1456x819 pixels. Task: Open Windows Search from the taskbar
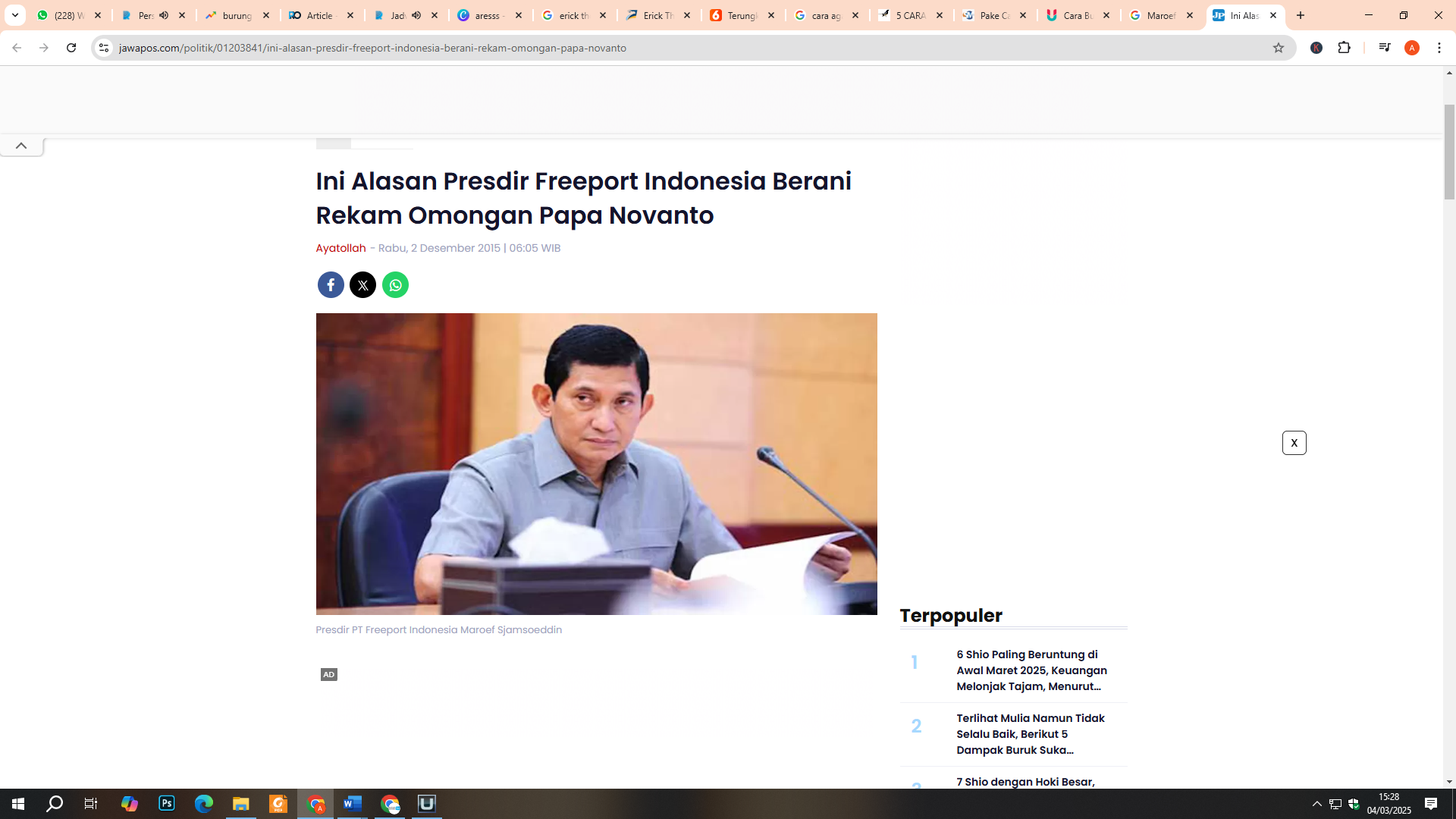tap(55, 803)
